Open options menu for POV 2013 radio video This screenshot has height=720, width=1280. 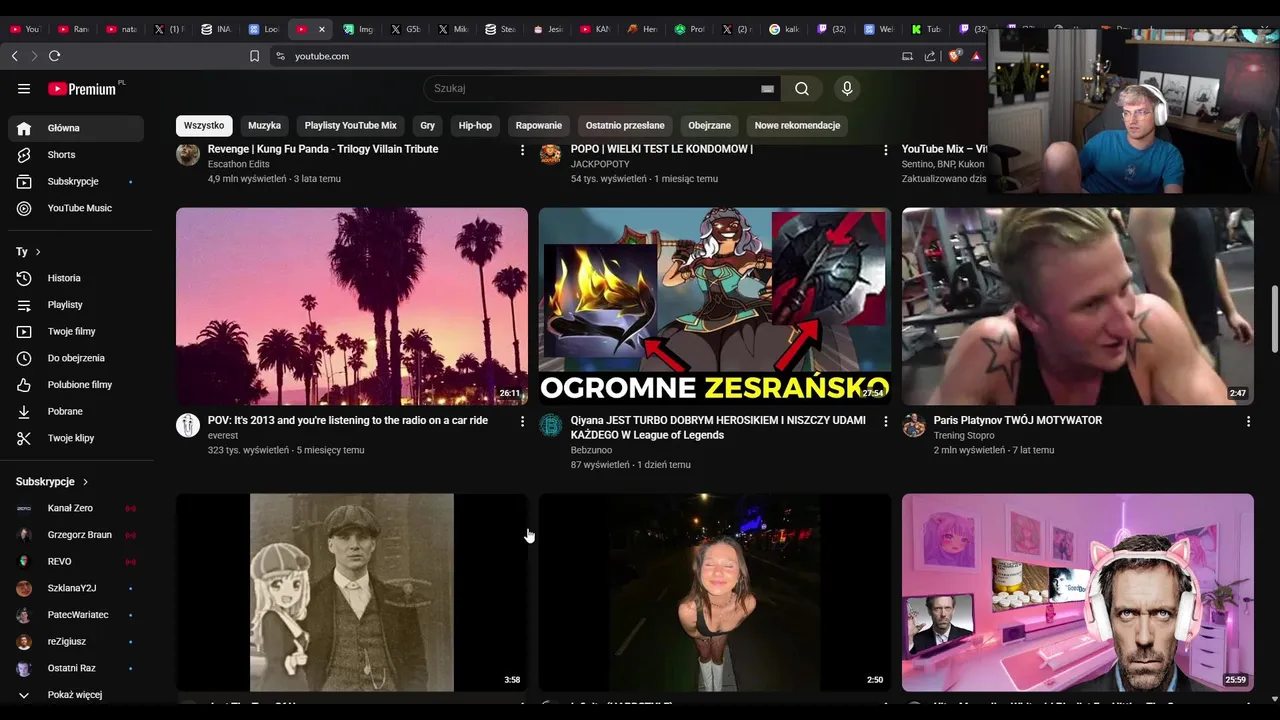tap(522, 422)
